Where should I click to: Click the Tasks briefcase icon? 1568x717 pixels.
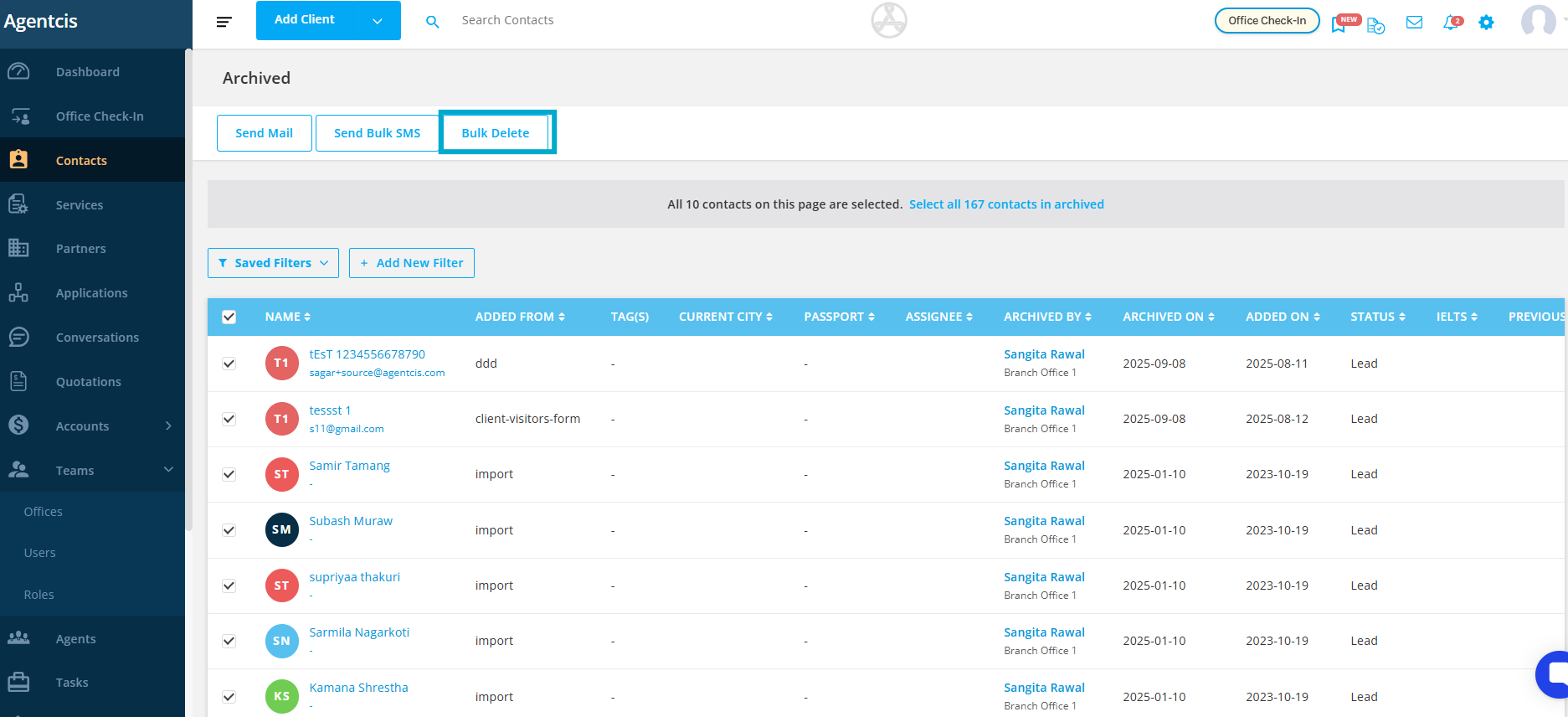(18, 683)
